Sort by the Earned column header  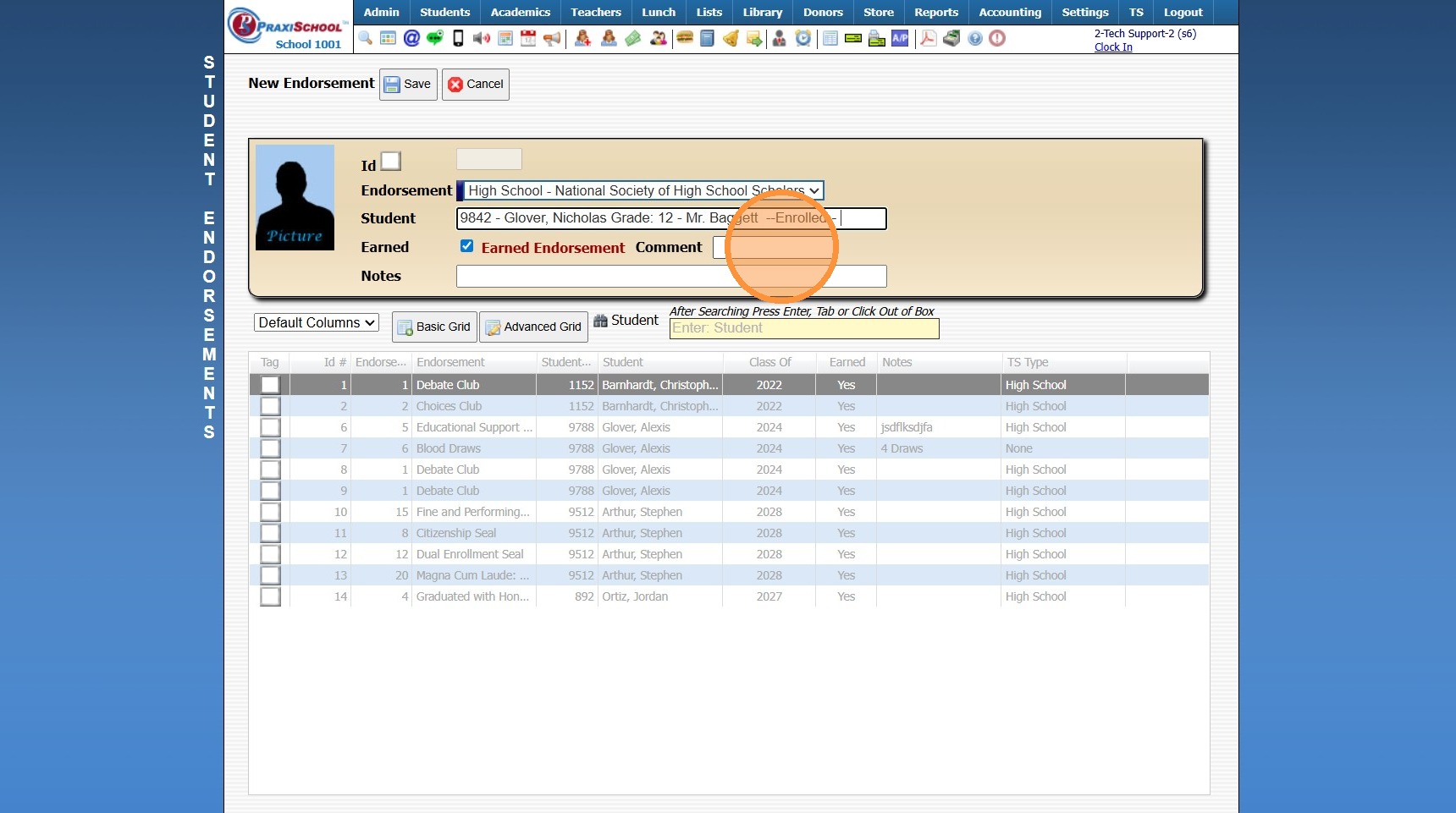(847, 362)
